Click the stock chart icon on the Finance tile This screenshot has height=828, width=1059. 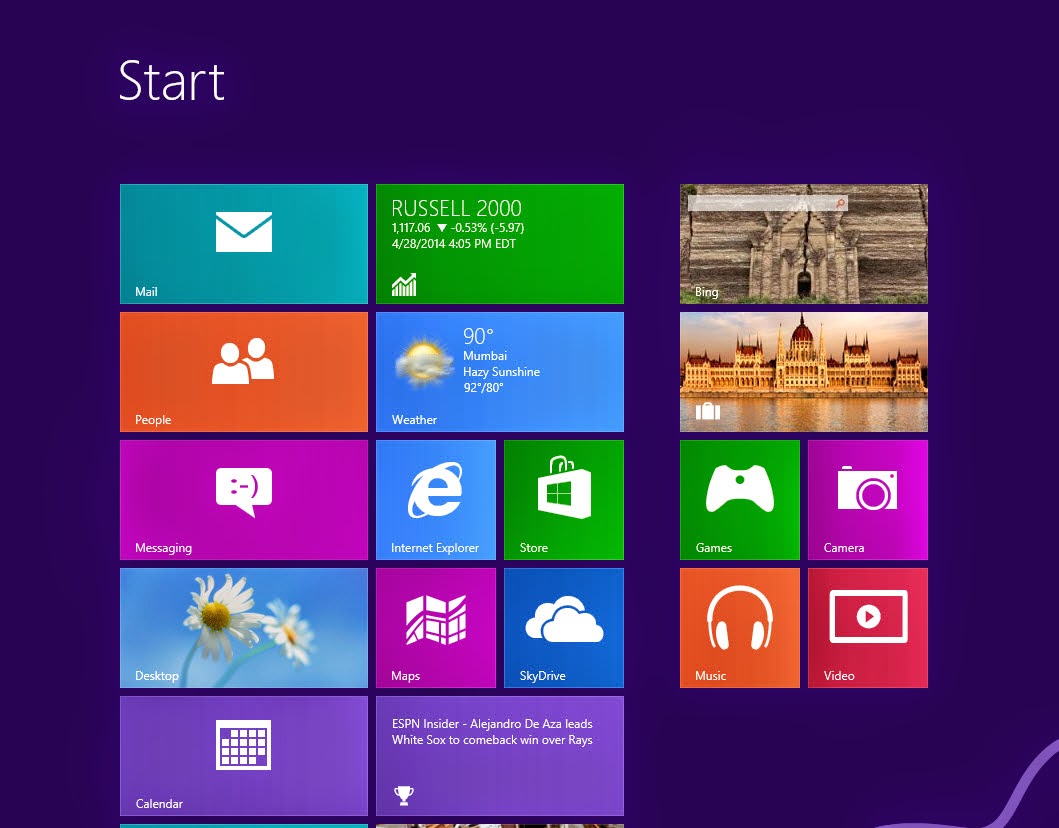pos(404,285)
